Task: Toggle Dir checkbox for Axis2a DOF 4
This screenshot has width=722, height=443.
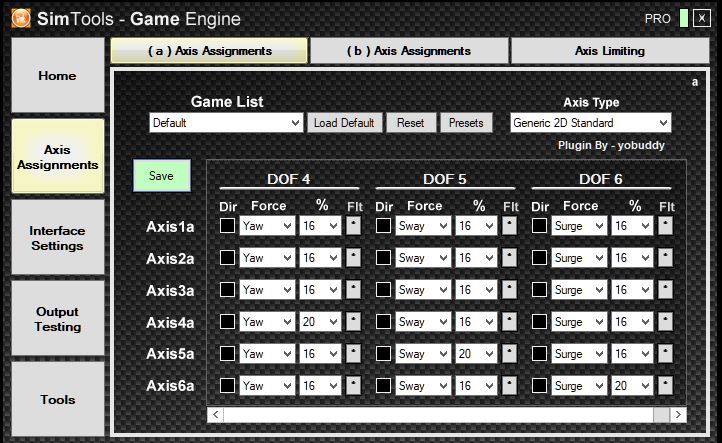Action: [x=227, y=257]
